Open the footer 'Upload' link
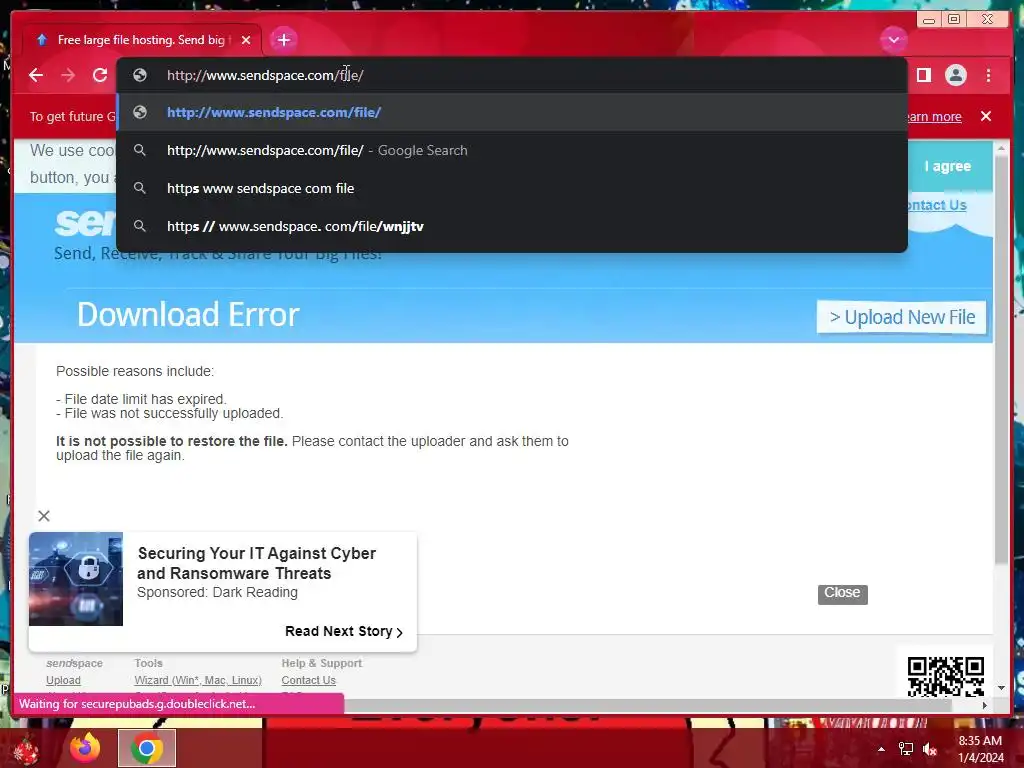The image size is (1024, 768). pyautogui.click(x=63, y=680)
